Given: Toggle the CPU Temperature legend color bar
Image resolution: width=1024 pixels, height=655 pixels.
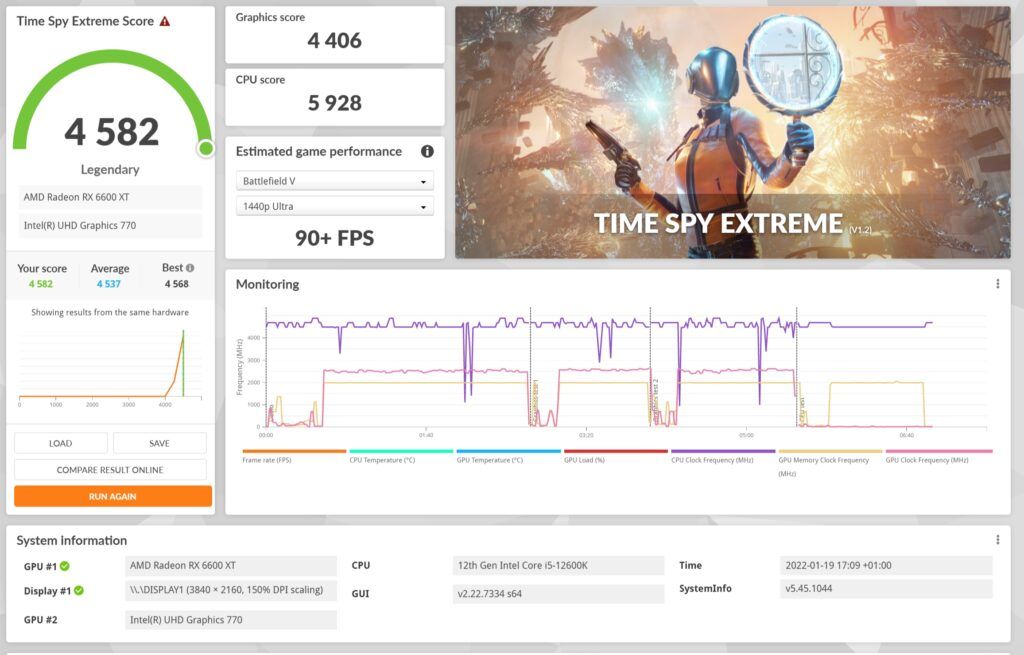Looking at the screenshot, I should click(x=401, y=451).
